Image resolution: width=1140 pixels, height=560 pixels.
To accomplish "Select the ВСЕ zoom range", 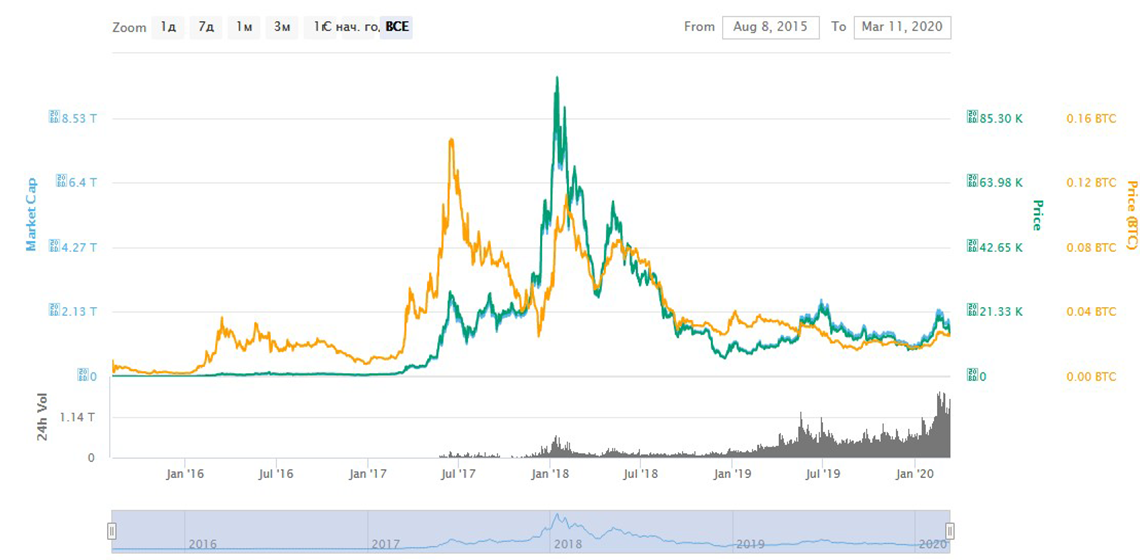I will point(397,27).
